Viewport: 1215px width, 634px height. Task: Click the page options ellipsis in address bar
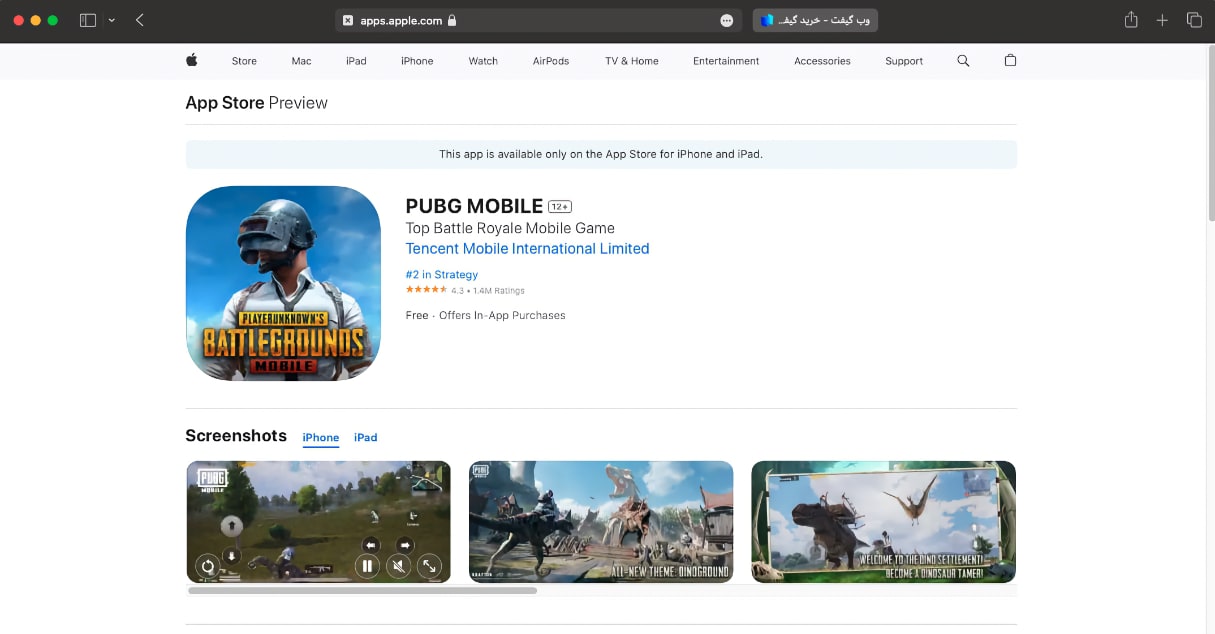pyautogui.click(x=727, y=20)
